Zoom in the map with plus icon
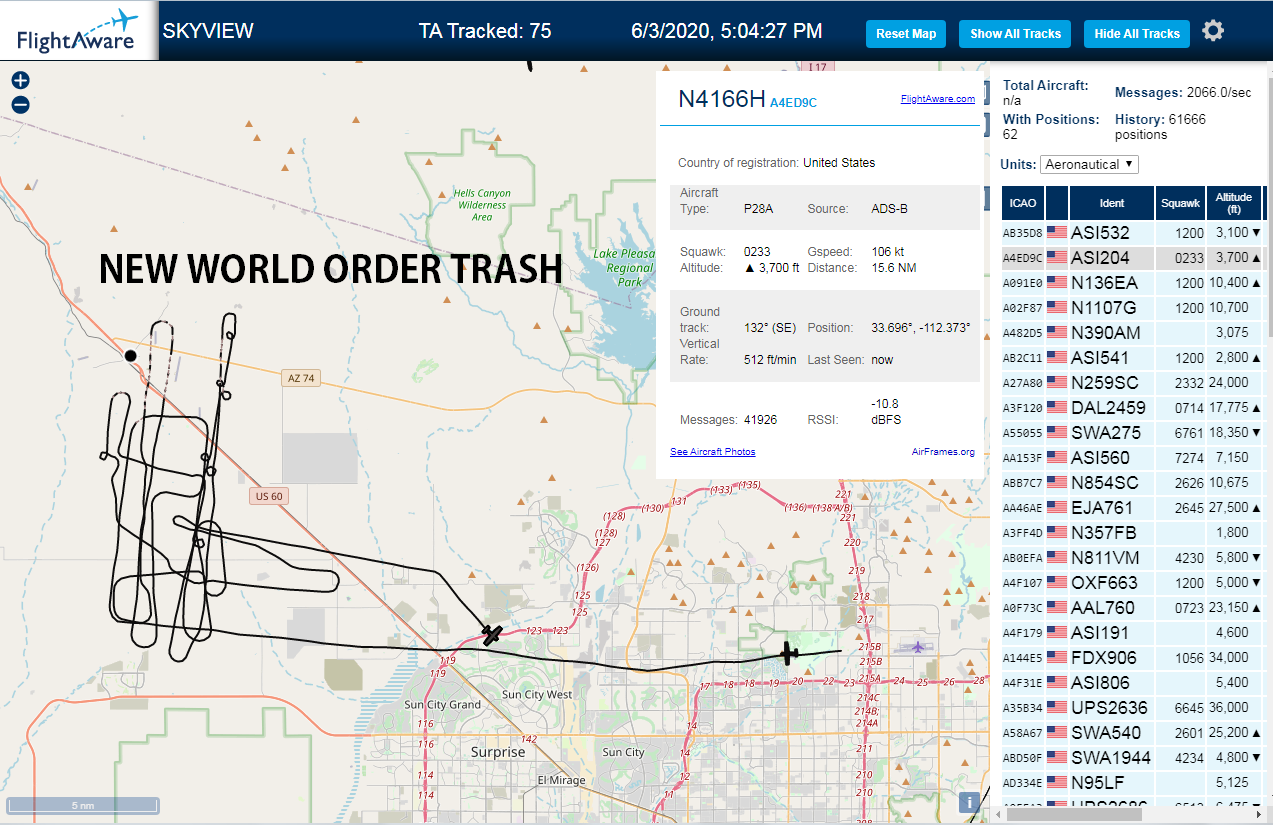Image resolution: width=1273 pixels, height=825 pixels. pyautogui.click(x=20, y=81)
